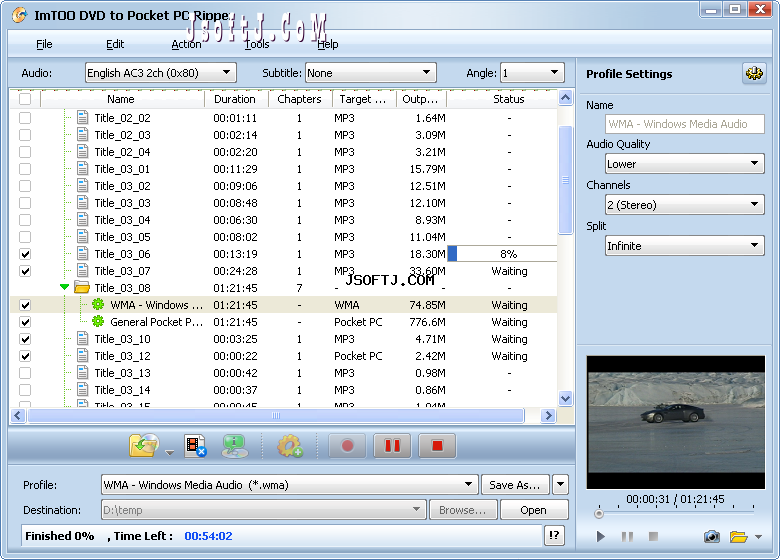
Task: Pause the preview video
Action: pos(627,537)
